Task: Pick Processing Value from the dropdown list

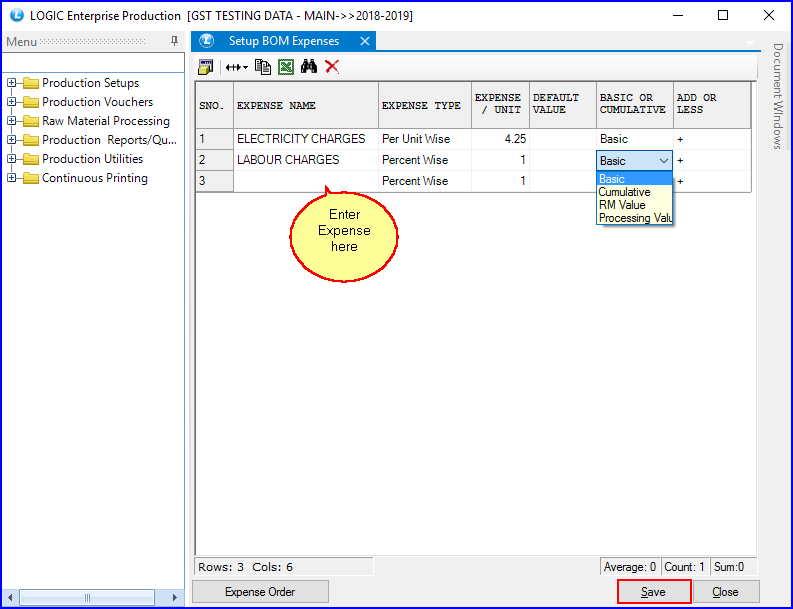Action: coord(635,218)
